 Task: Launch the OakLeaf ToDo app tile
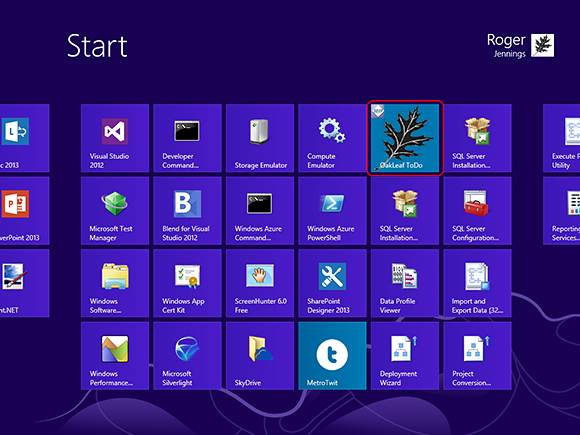(x=405, y=138)
